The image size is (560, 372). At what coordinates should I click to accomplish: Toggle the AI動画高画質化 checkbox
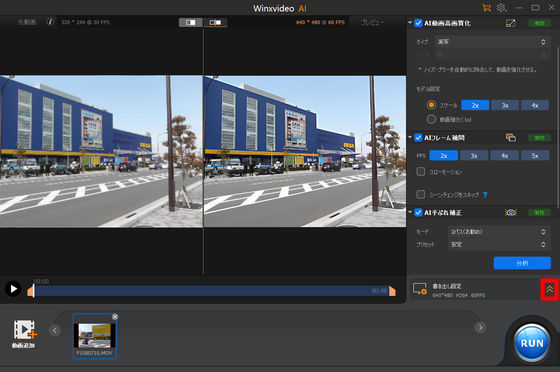[418, 23]
